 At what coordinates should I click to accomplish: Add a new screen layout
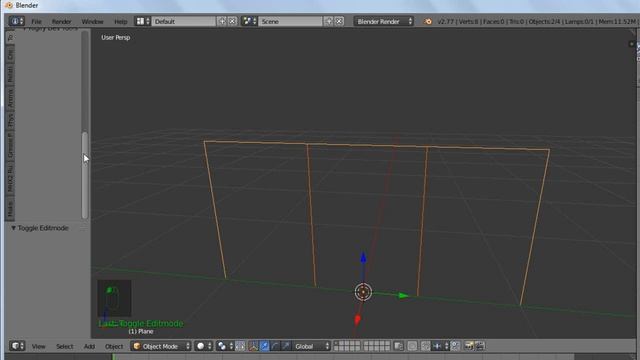pyautogui.click(x=222, y=21)
